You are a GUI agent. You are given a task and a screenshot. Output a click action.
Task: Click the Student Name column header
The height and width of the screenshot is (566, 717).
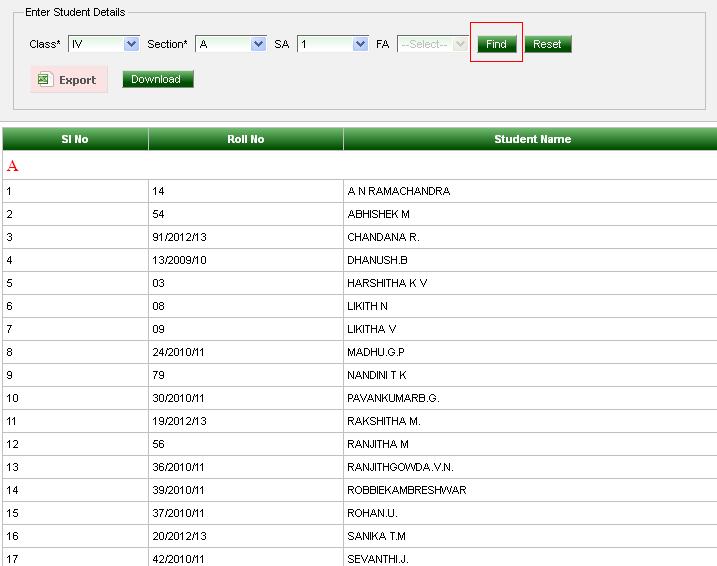pos(532,139)
